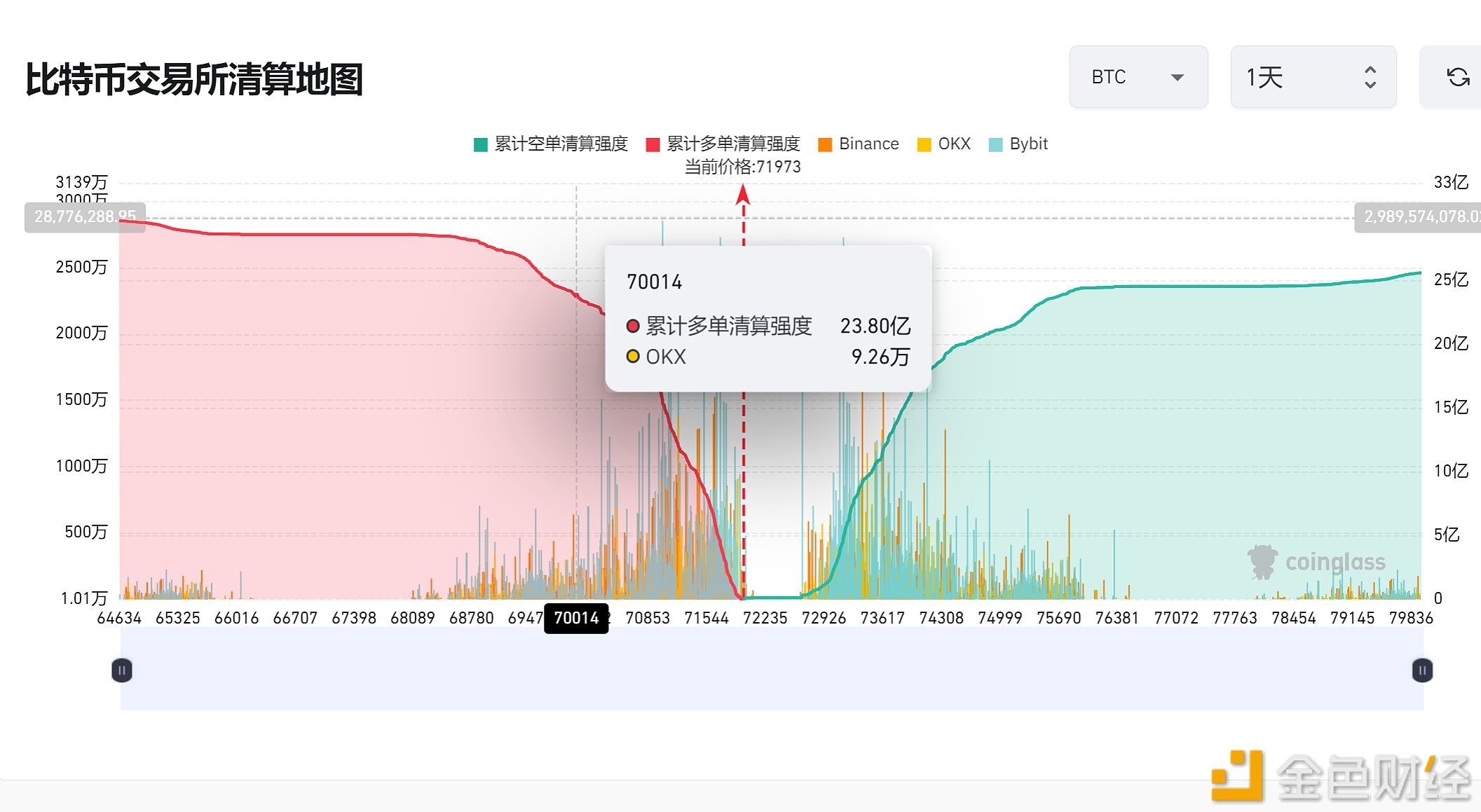Click the x-axis label 73617

coord(882,618)
